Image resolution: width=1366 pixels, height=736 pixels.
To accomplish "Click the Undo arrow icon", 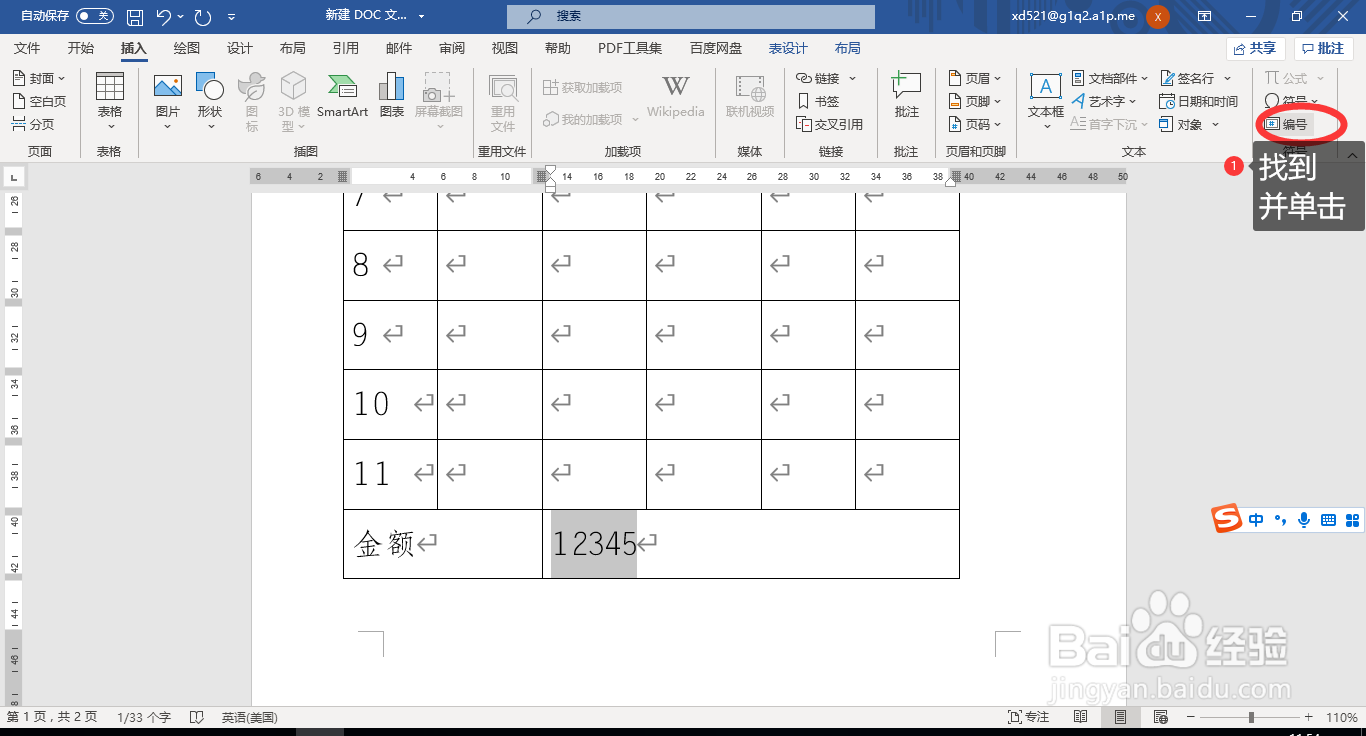I will 164,16.
